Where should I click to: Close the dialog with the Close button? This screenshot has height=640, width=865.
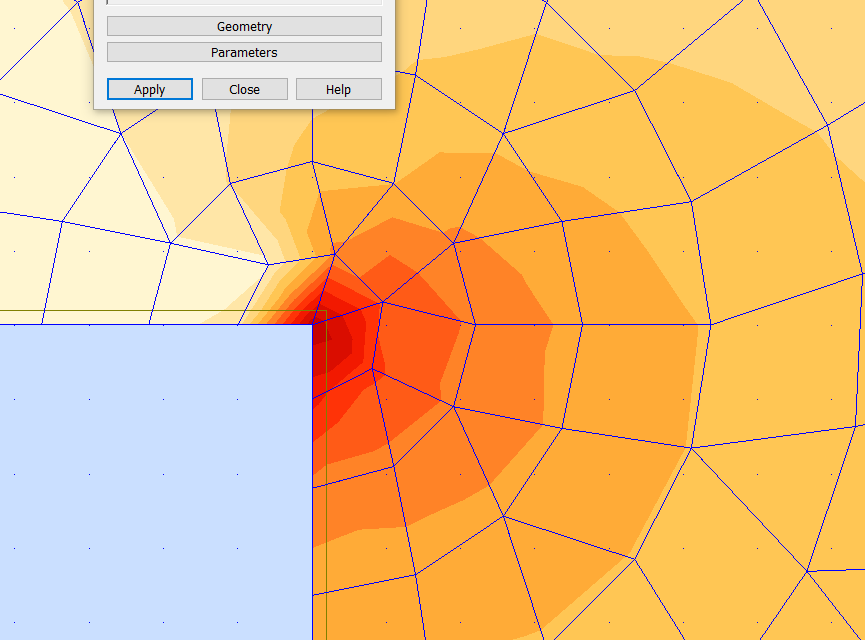coord(245,89)
